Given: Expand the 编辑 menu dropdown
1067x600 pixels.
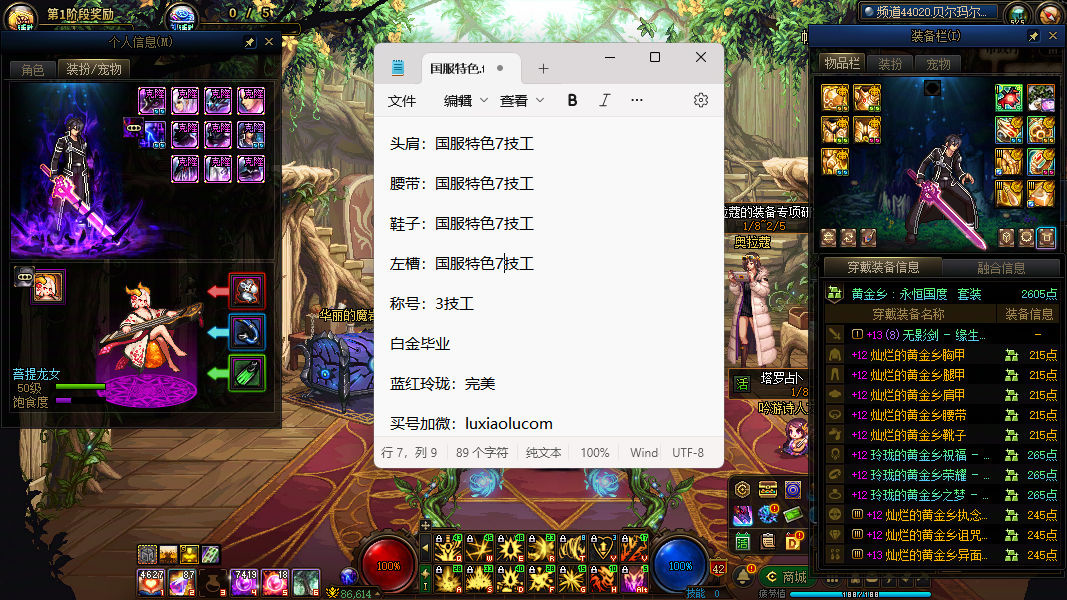Looking at the screenshot, I should (465, 100).
